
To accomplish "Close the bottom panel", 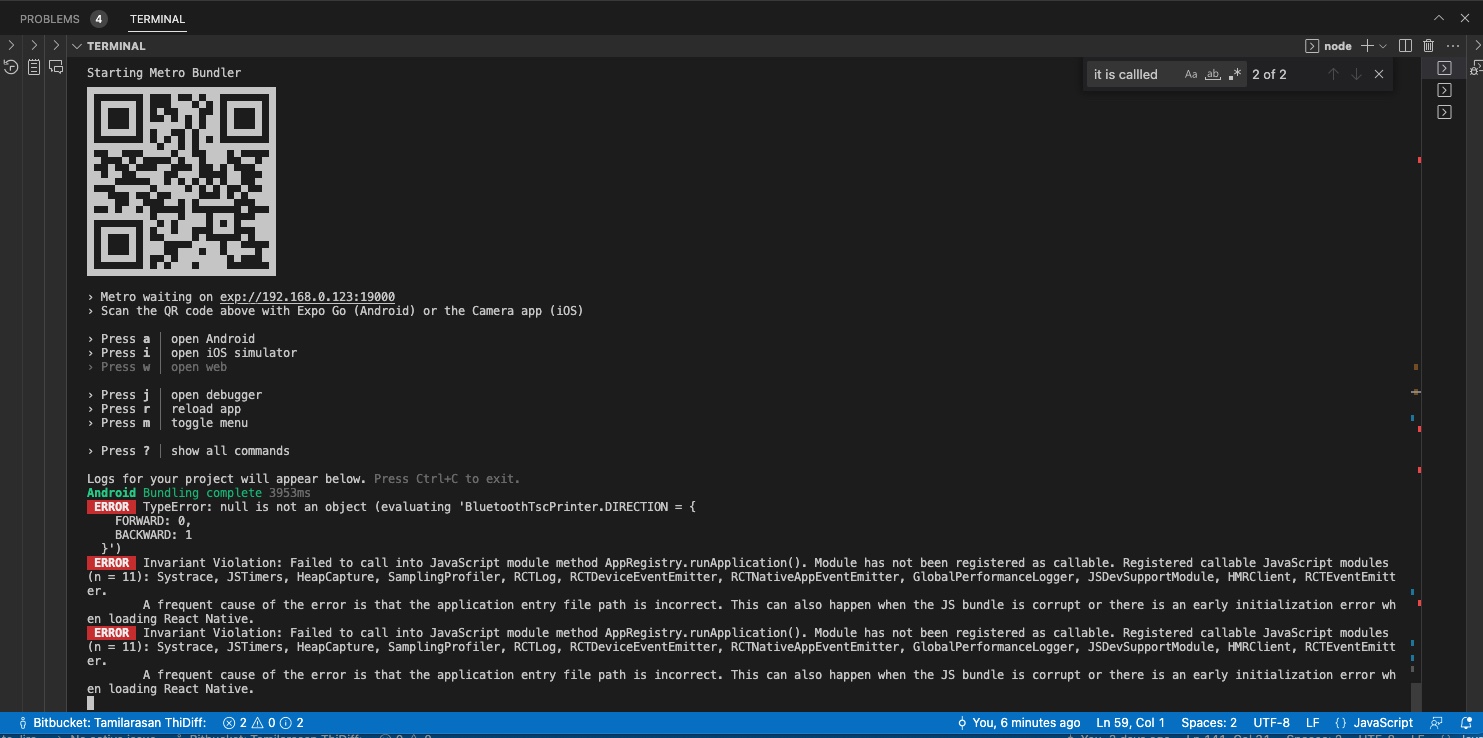I will (x=1466, y=18).
